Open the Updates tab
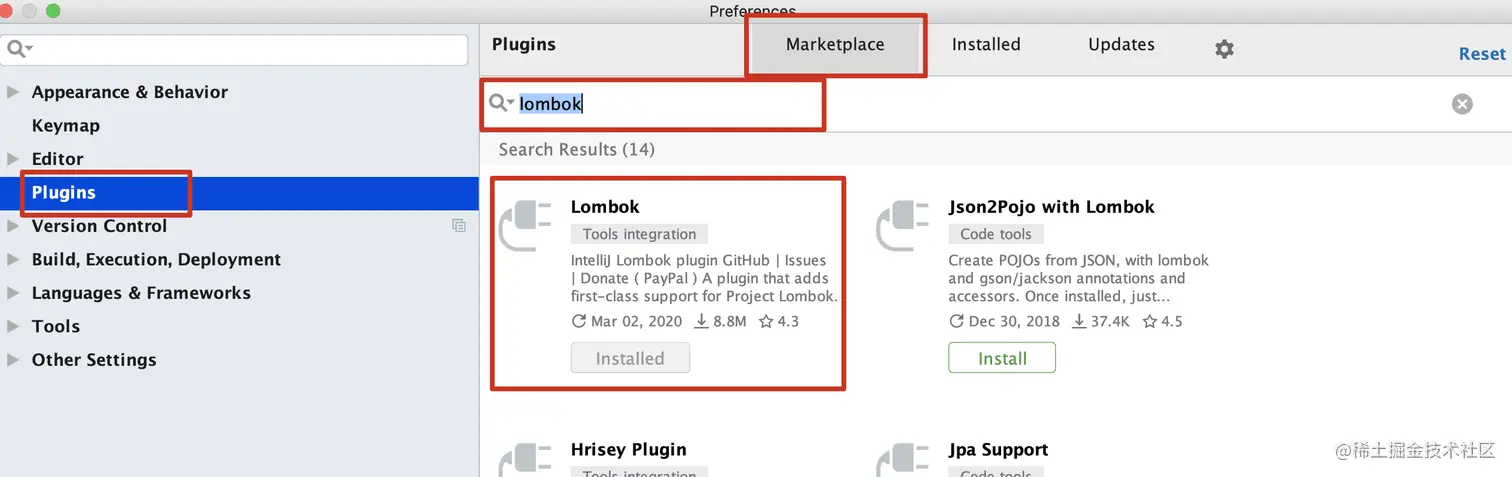The width and height of the screenshot is (1512, 477). coord(1121,45)
